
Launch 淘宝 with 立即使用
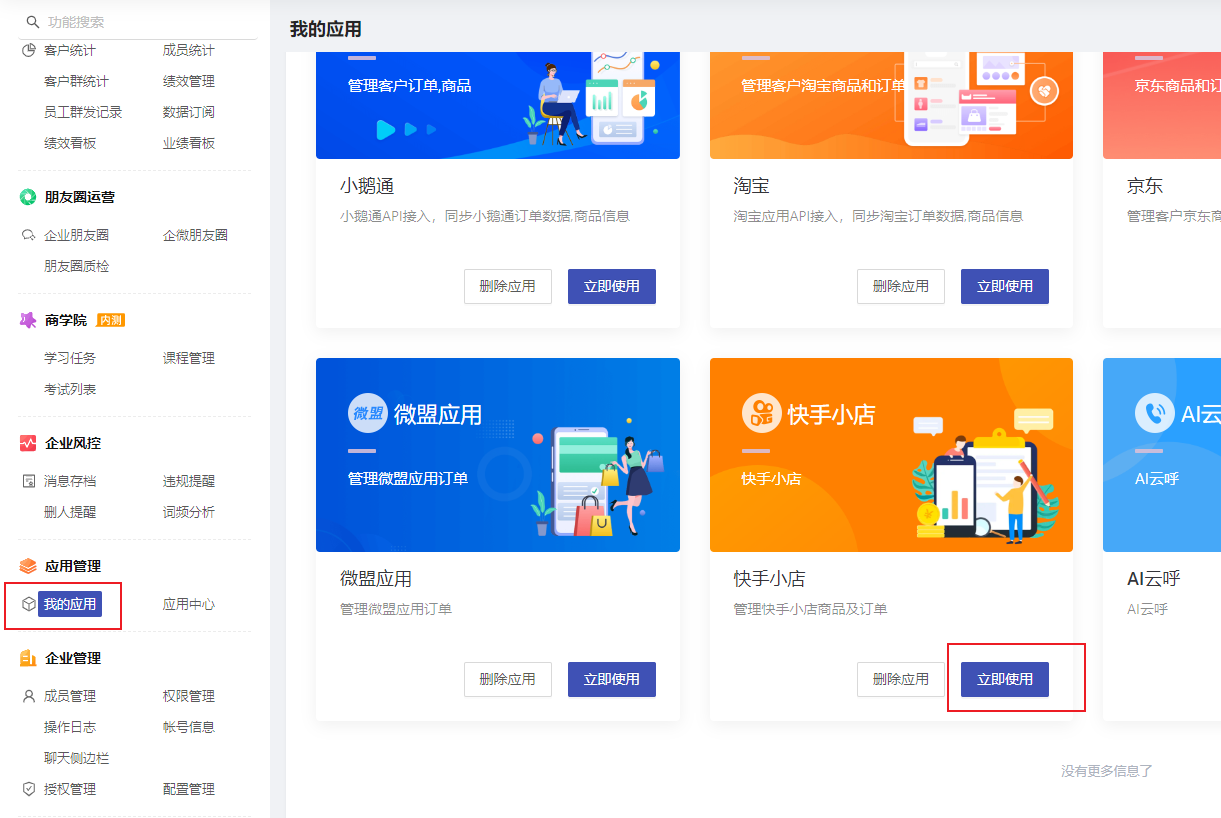(x=1005, y=286)
